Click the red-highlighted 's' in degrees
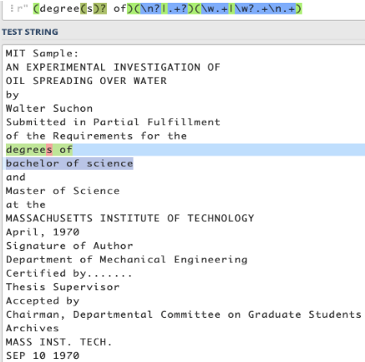Viewport: 365px width, 362px height. (x=49, y=150)
